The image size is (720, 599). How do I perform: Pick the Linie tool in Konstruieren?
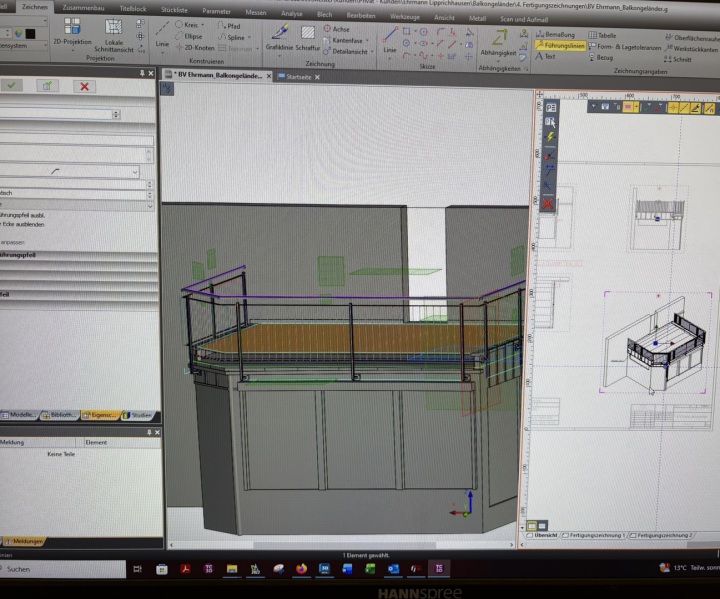point(162,34)
